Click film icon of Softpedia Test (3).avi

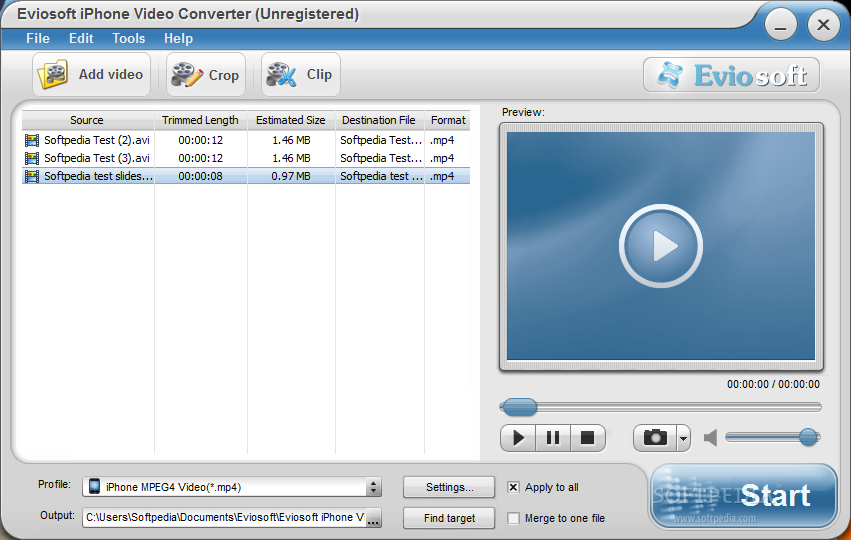coord(32,158)
